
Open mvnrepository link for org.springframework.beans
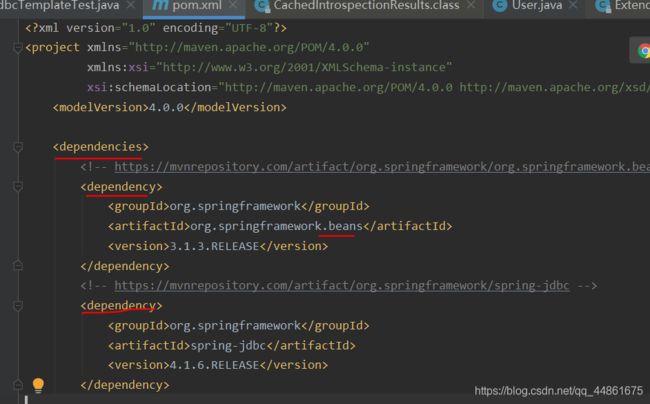tap(382, 167)
